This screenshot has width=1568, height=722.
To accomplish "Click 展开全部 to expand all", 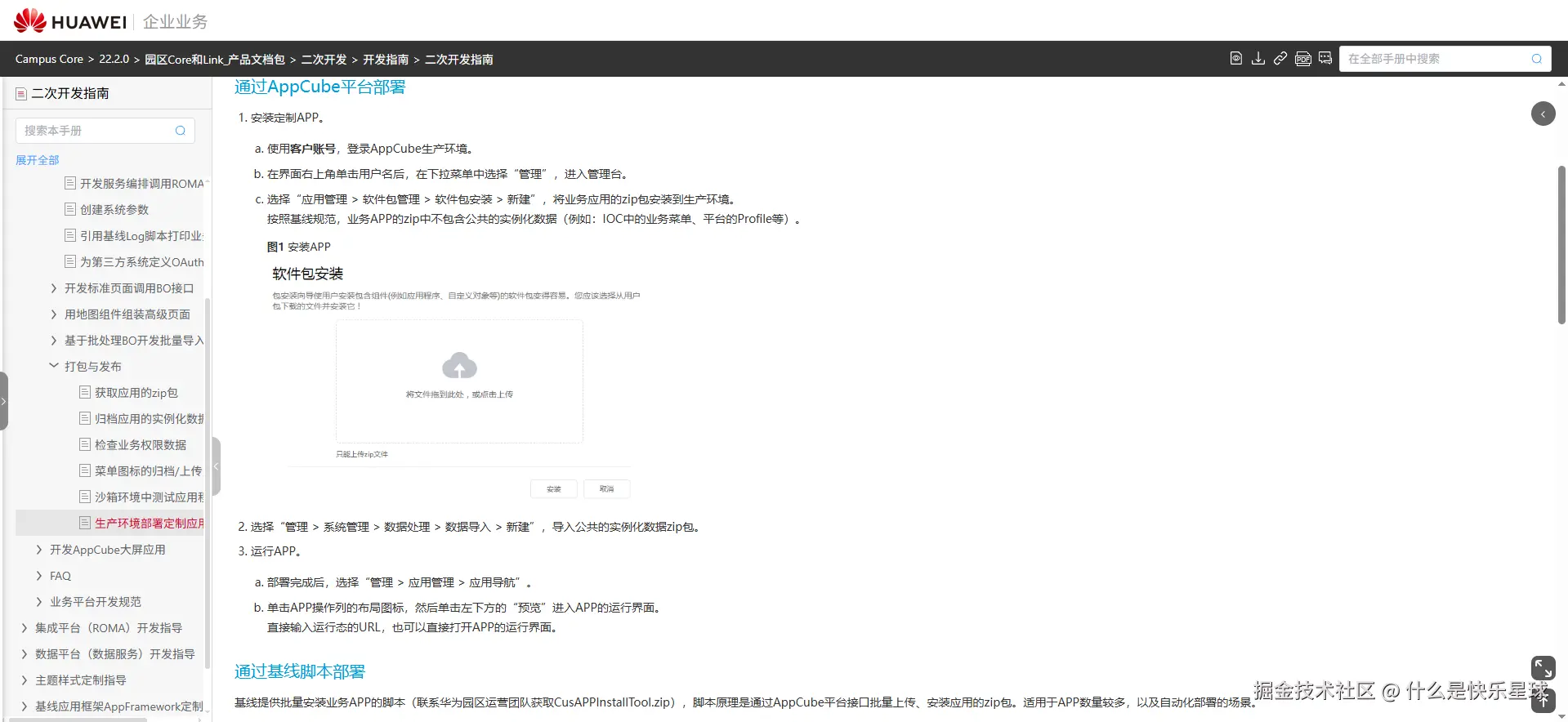I will [38, 160].
